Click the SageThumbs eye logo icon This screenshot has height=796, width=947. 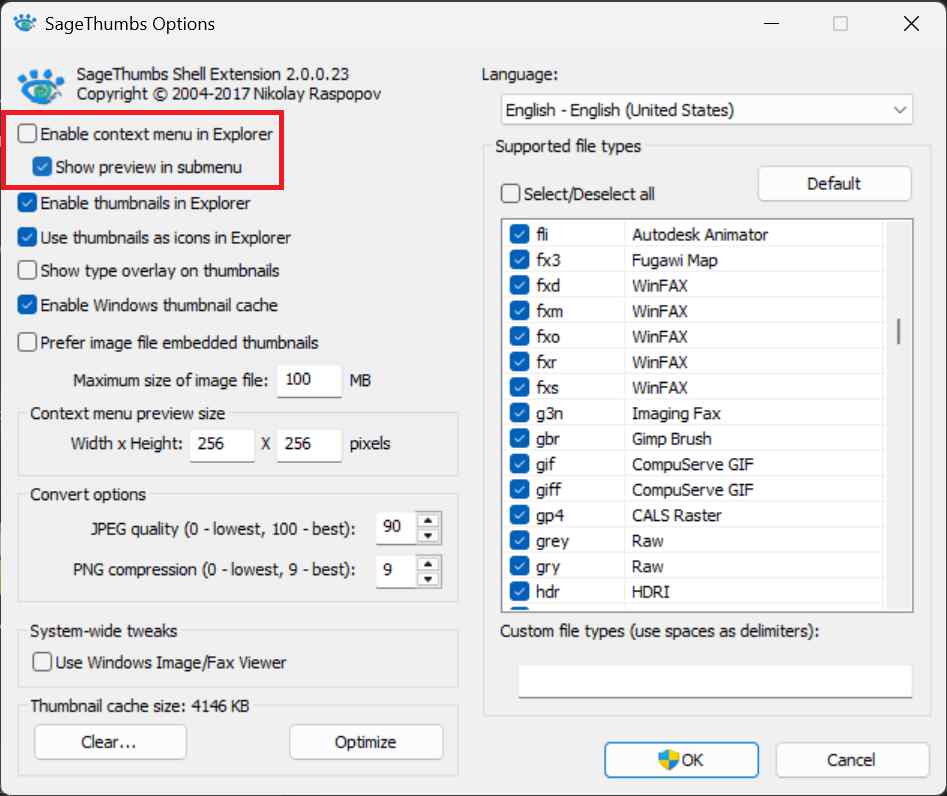(40, 86)
